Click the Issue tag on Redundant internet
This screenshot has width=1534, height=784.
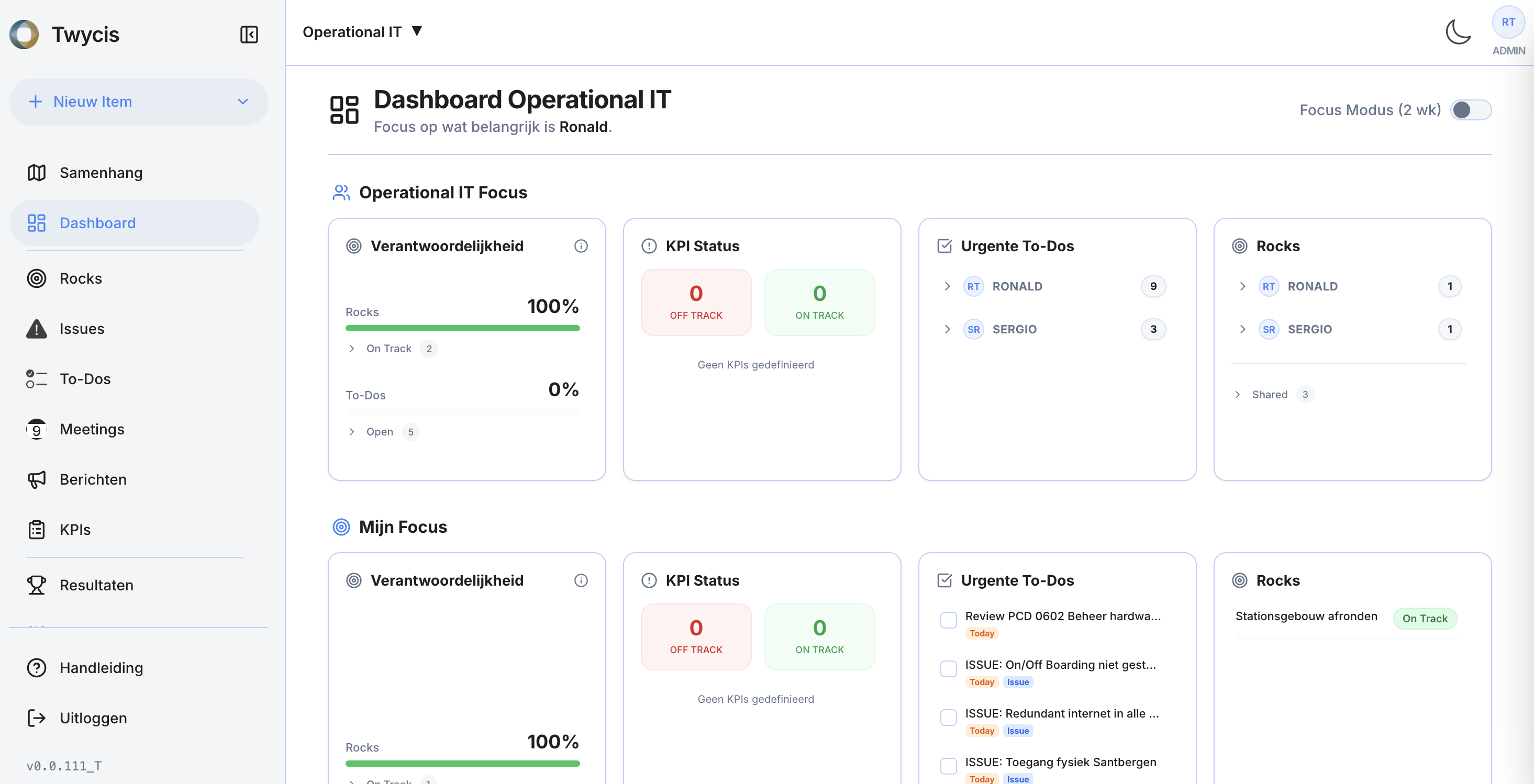(x=1018, y=731)
